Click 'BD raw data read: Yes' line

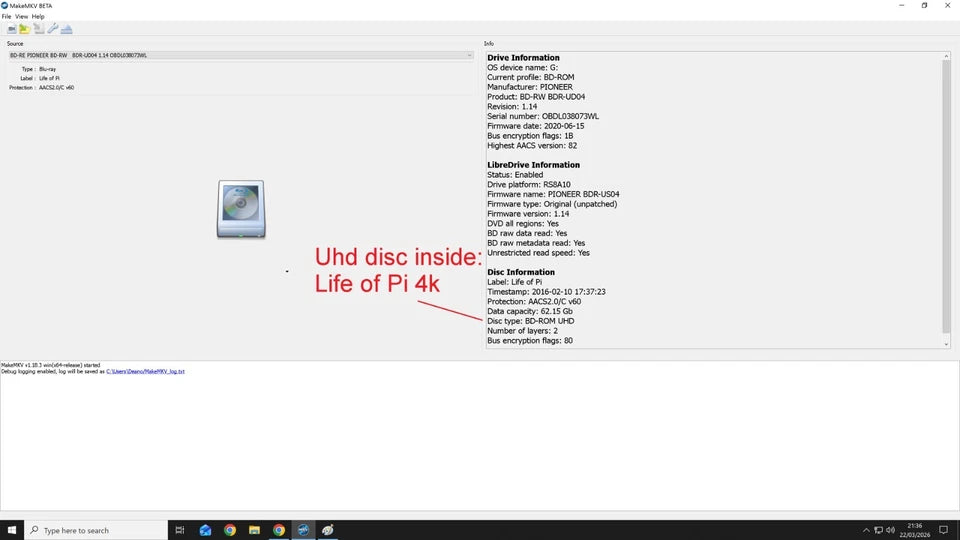pos(527,233)
